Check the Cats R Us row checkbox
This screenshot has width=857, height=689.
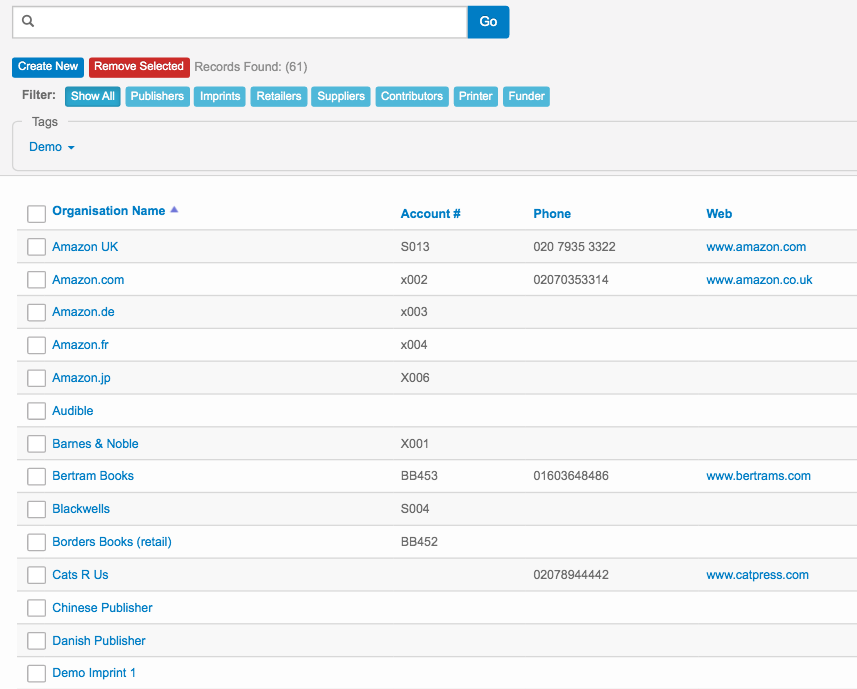[x=37, y=575]
